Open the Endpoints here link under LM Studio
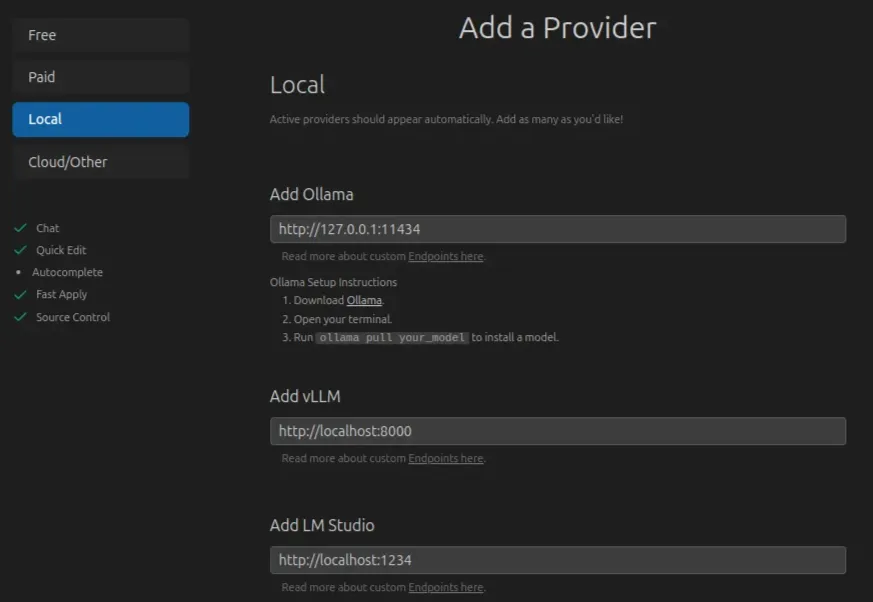 (446, 587)
